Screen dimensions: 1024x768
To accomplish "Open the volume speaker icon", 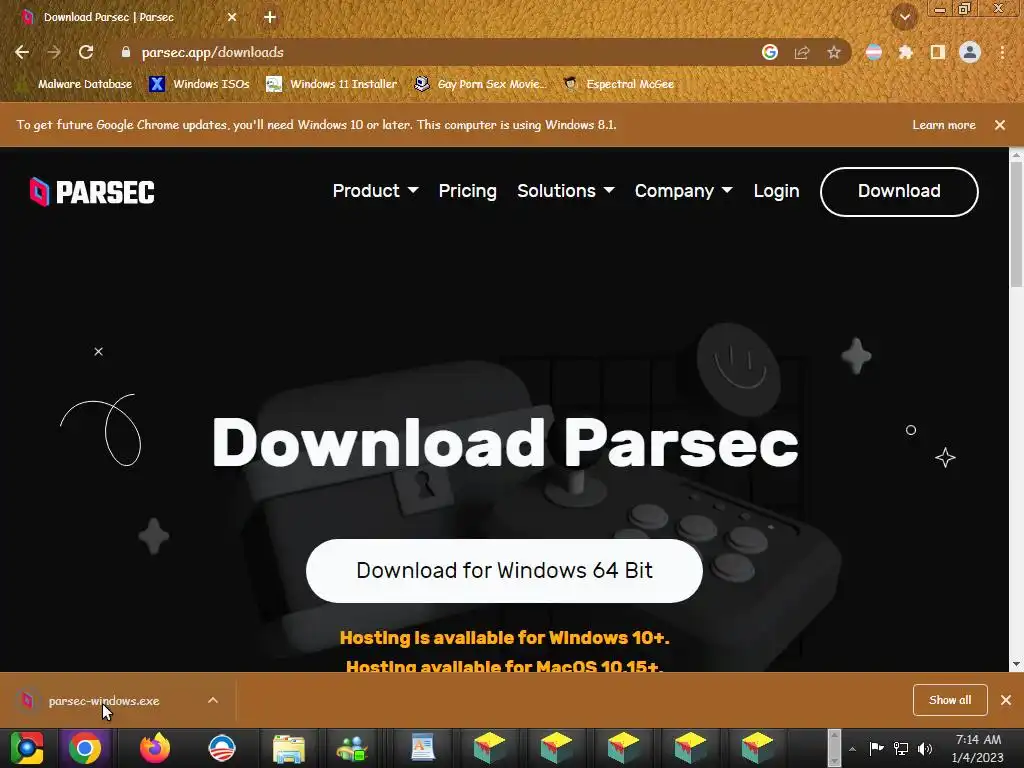I will [925, 748].
